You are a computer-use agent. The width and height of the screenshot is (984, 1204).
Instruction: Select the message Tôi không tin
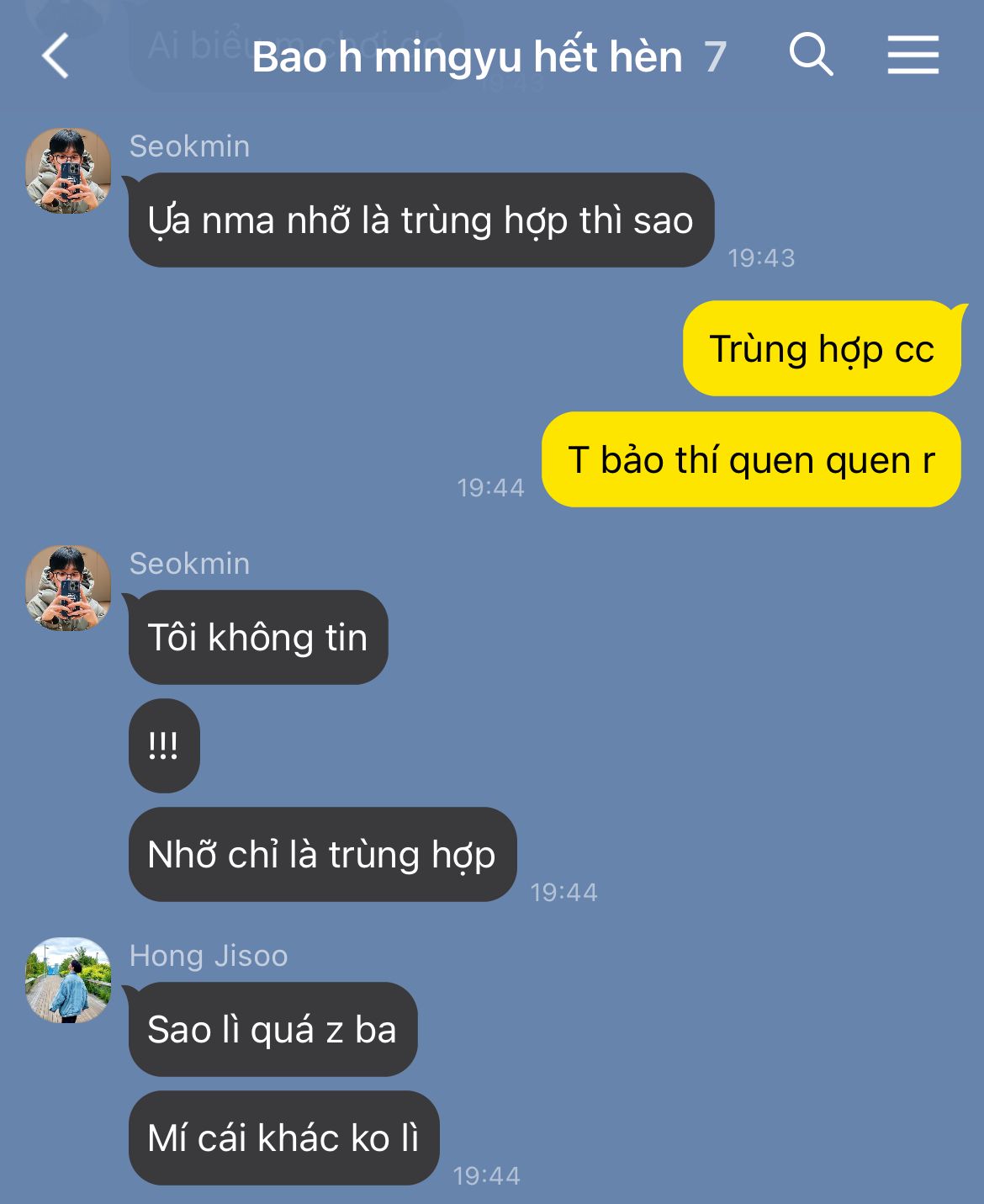pyautogui.click(x=258, y=637)
